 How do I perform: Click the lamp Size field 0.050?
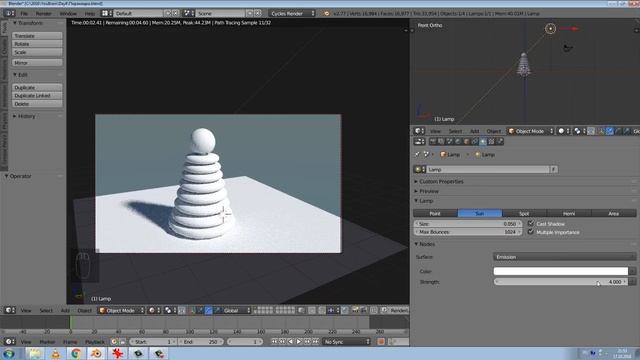pos(467,224)
